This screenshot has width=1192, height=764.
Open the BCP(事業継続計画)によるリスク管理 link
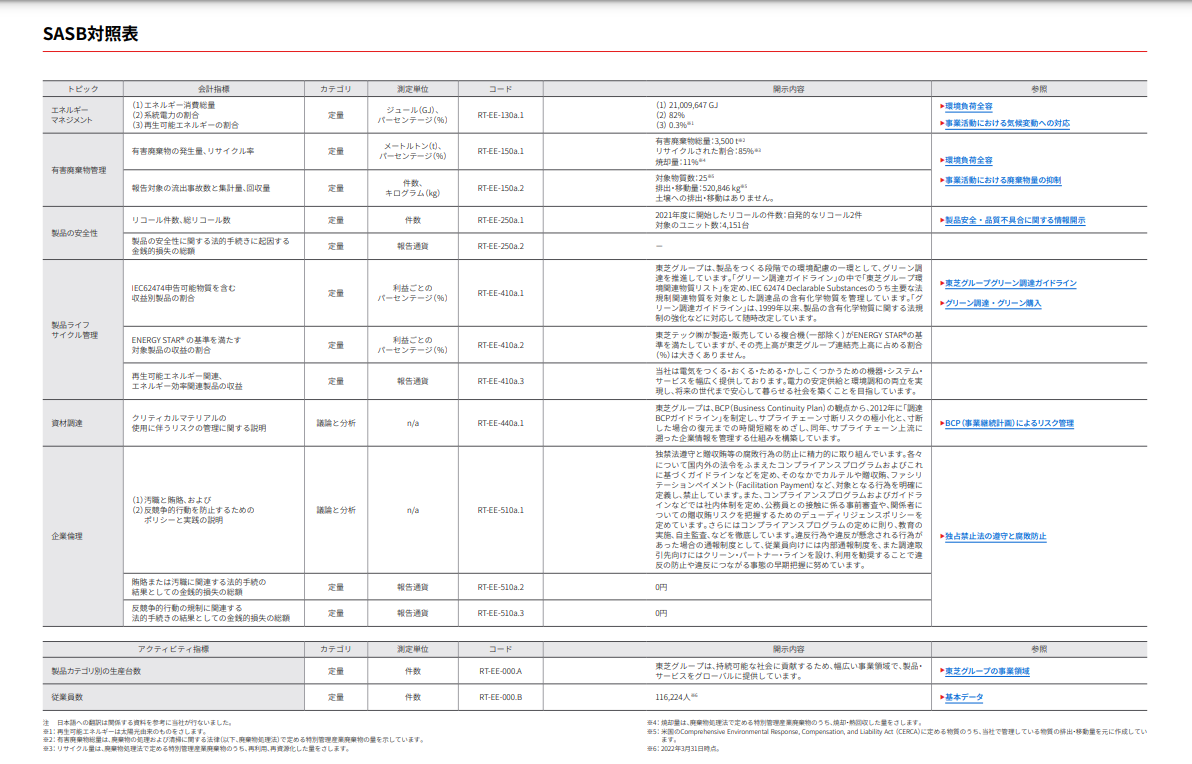click(1008, 423)
